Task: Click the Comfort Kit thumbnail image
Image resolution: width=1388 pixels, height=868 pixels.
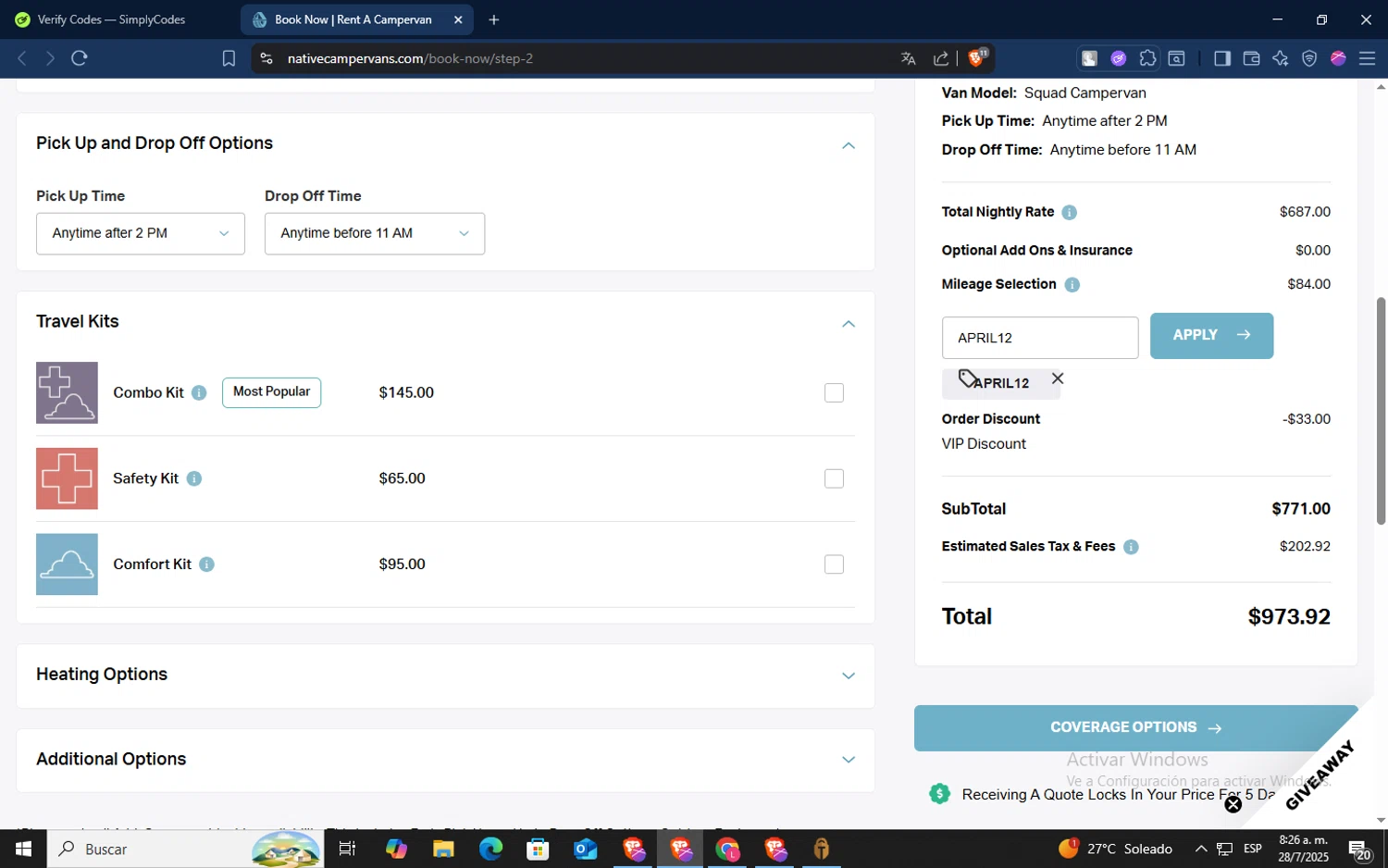Action: point(67,564)
